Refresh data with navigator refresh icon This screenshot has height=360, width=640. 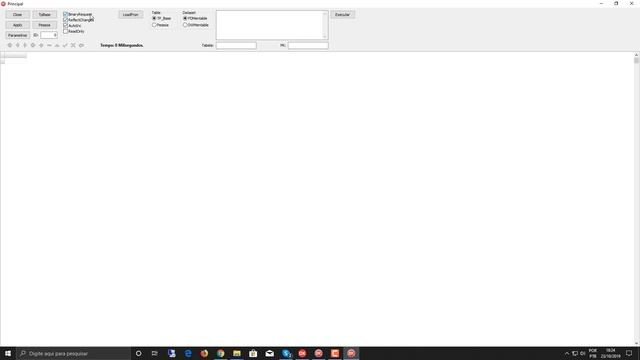(x=81, y=45)
